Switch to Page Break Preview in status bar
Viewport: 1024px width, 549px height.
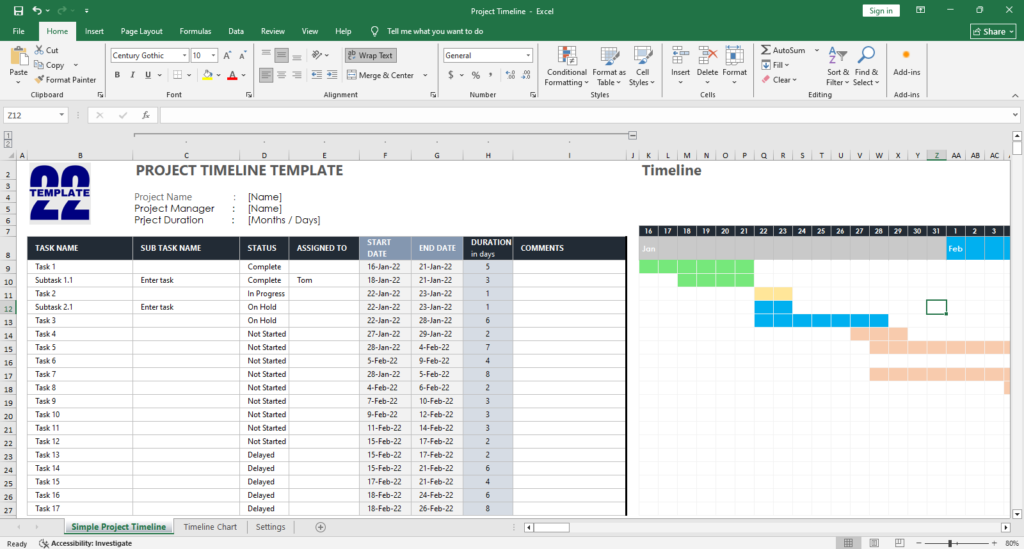click(899, 543)
